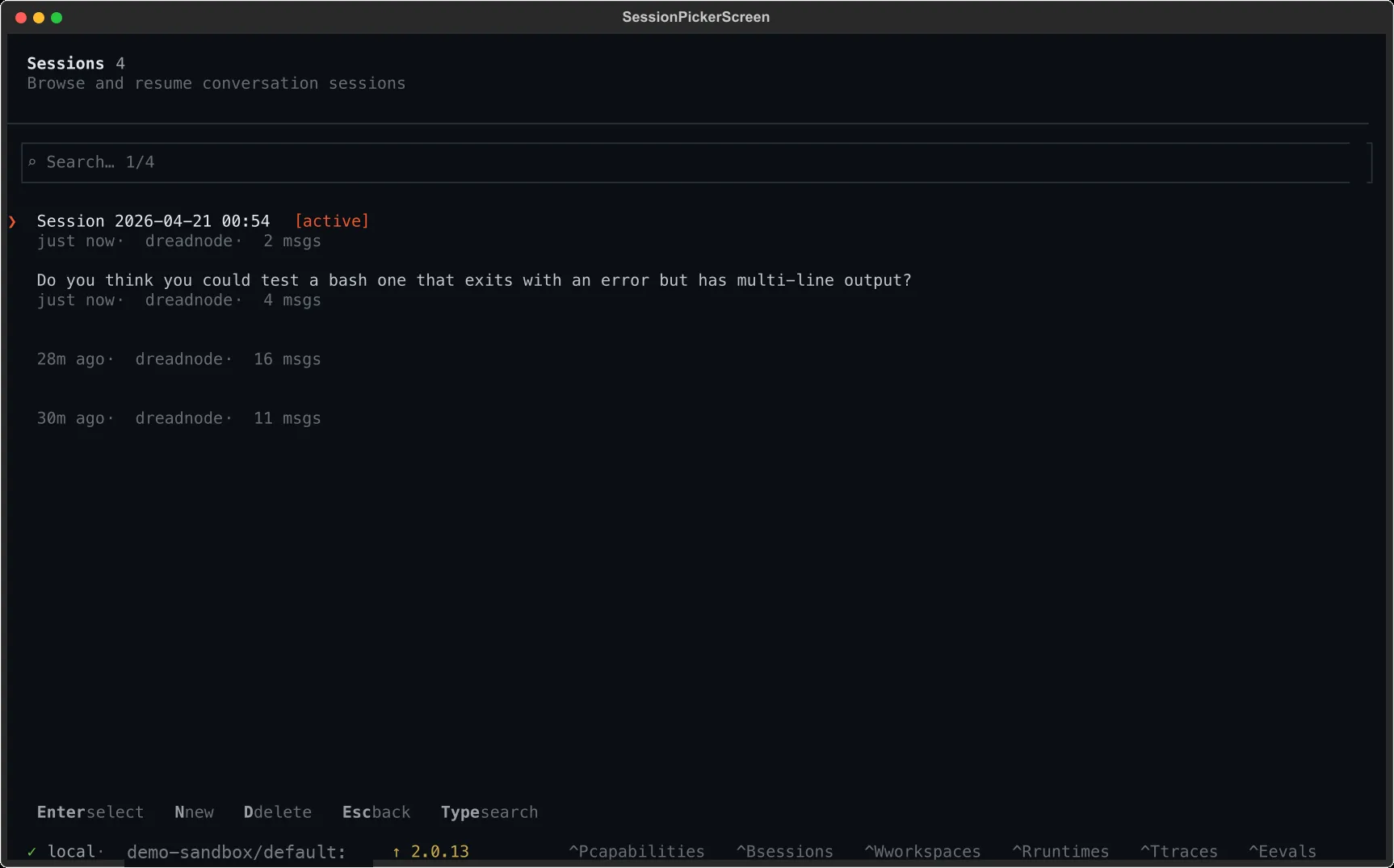Click the local runtime status label

click(71, 852)
